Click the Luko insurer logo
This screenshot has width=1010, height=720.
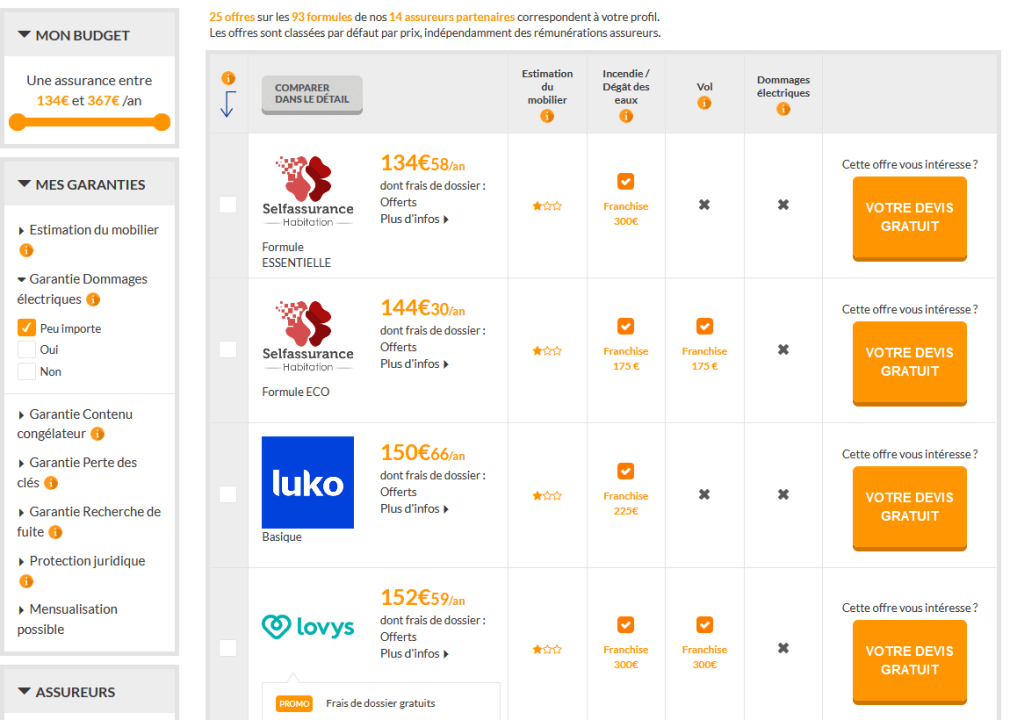[307, 482]
